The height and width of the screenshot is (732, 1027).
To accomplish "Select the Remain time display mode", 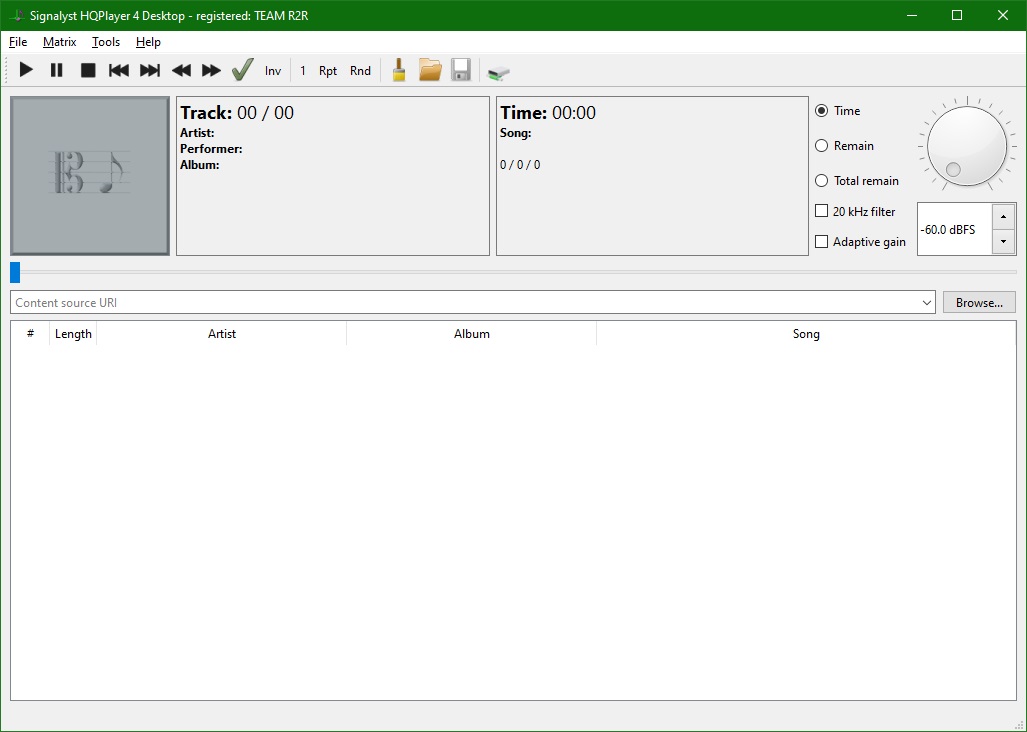I will coord(821,146).
